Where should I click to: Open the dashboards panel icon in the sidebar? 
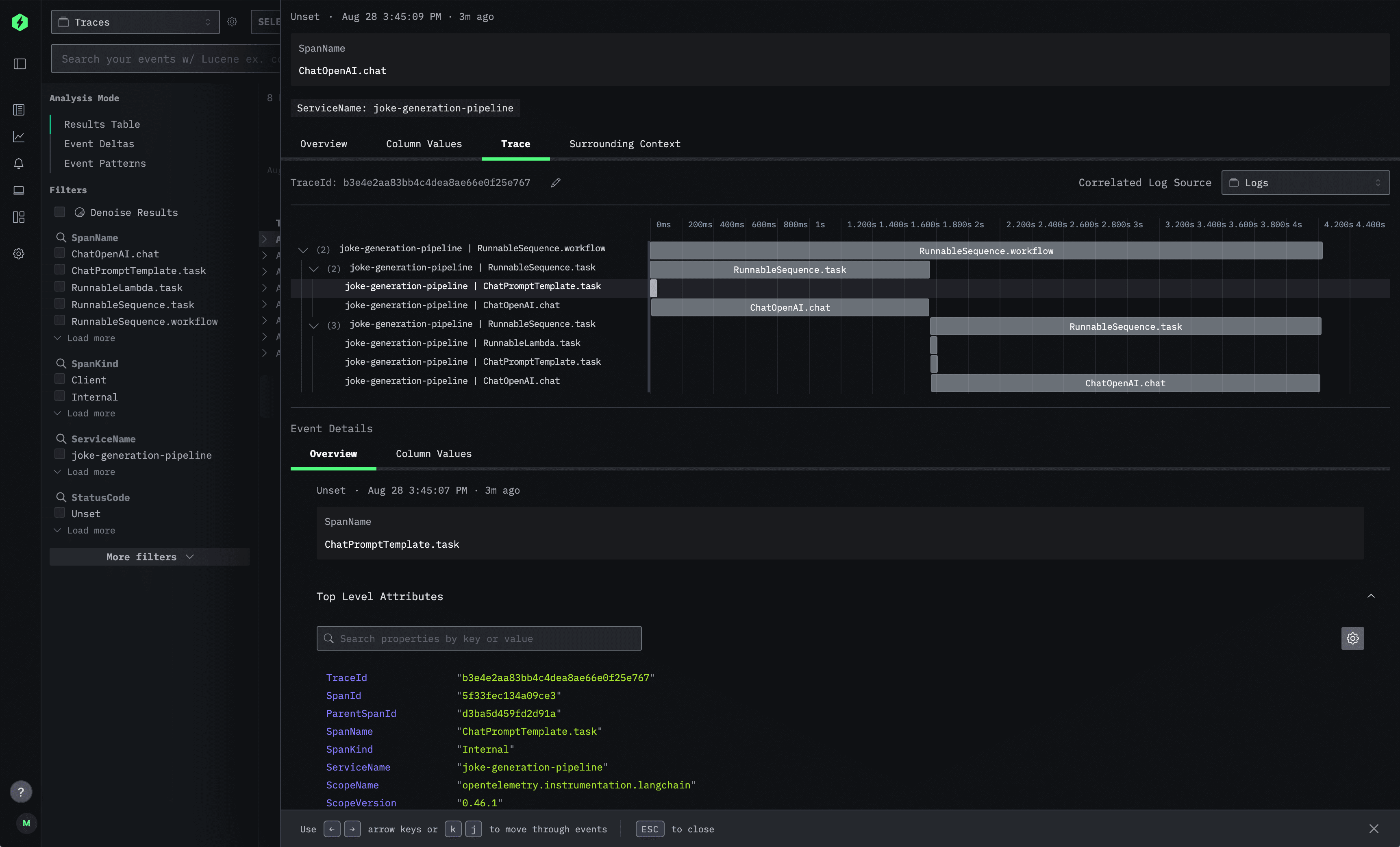[19, 217]
